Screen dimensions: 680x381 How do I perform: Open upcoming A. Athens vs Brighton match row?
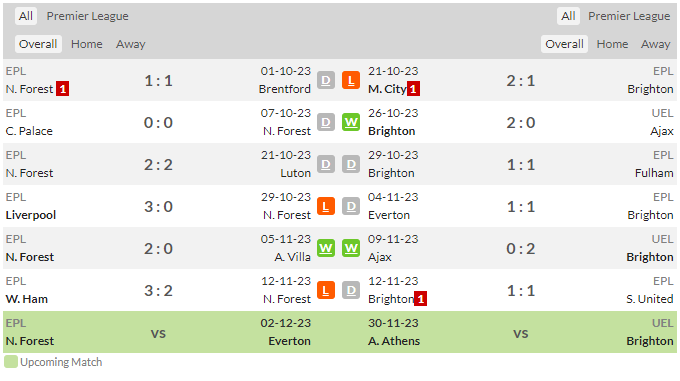click(x=520, y=332)
